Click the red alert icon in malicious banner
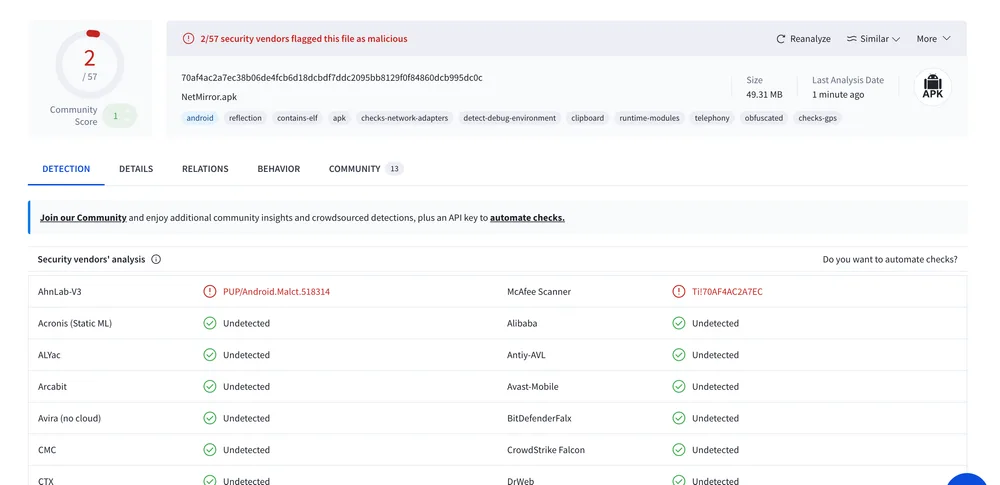This screenshot has height=485, width=1000. 188,38
